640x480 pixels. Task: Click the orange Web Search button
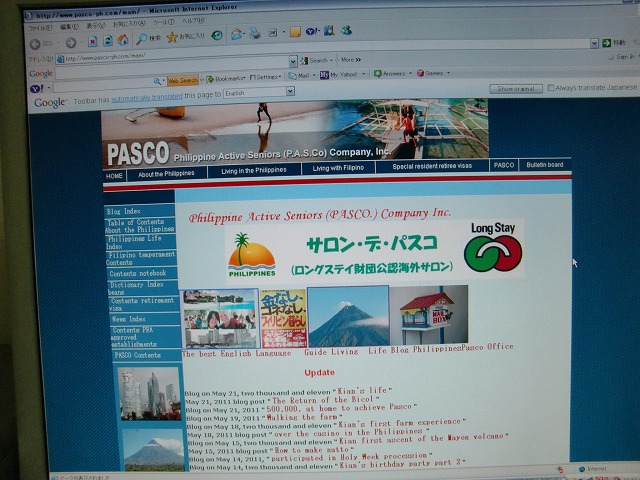182,80
